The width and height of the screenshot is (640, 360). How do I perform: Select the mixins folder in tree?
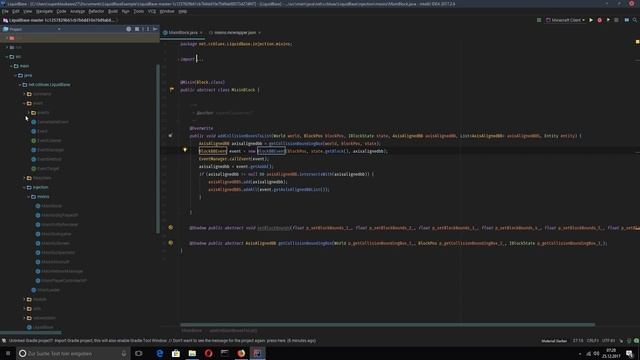[43, 197]
